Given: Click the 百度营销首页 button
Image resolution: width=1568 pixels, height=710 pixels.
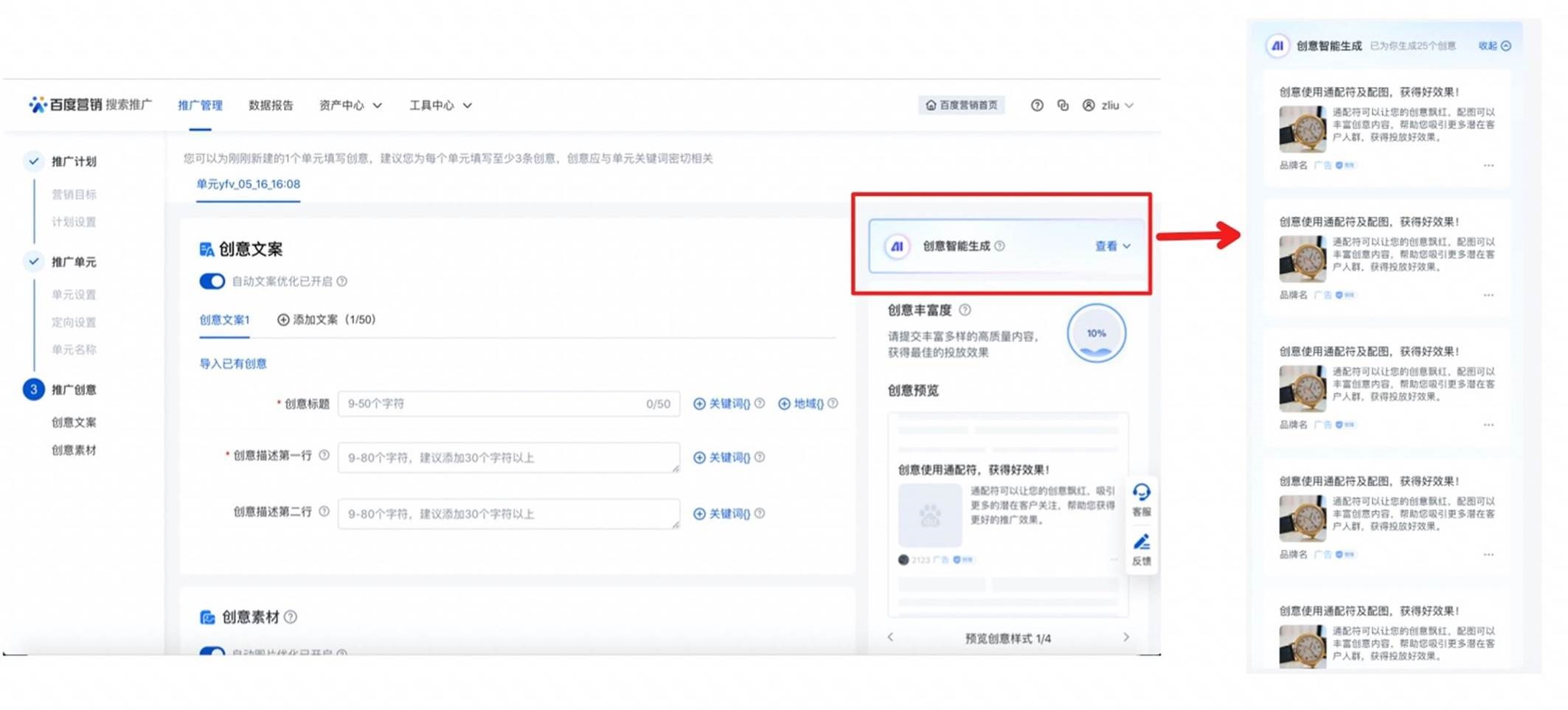Looking at the screenshot, I should pos(962,105).
